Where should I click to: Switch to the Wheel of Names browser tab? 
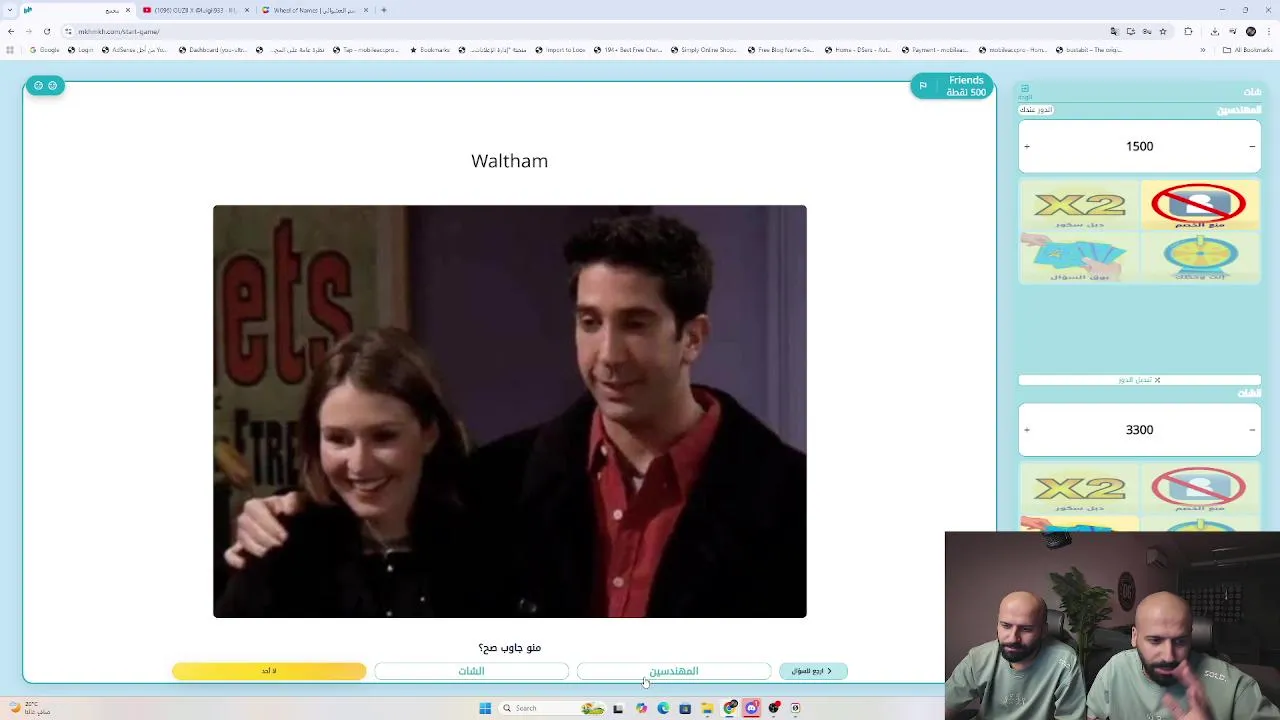[315, 10]
